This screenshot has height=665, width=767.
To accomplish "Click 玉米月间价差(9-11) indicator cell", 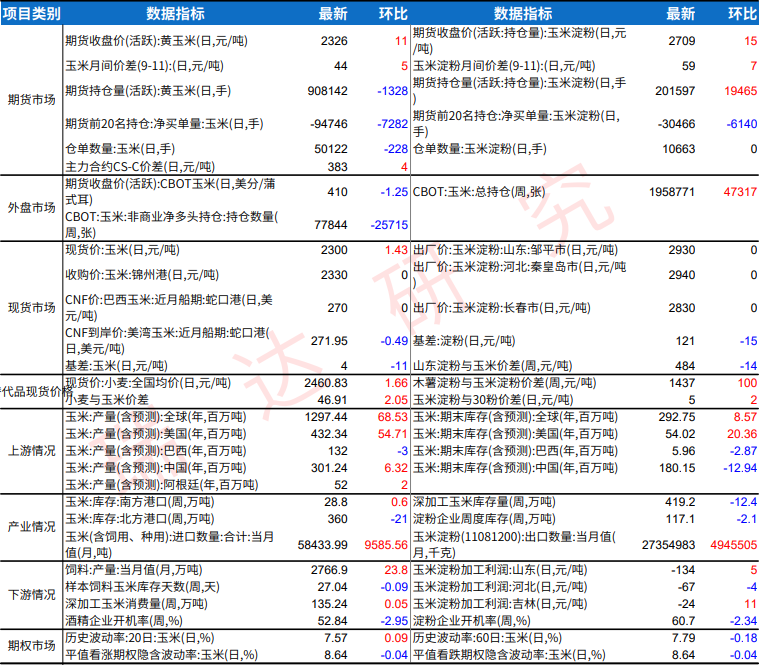I will point(144,66).
